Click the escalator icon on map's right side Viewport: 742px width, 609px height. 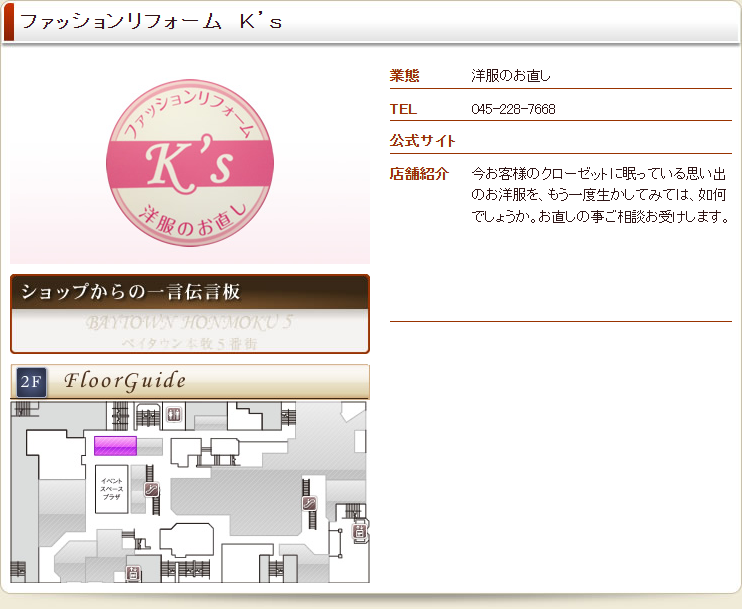(310, 503)
